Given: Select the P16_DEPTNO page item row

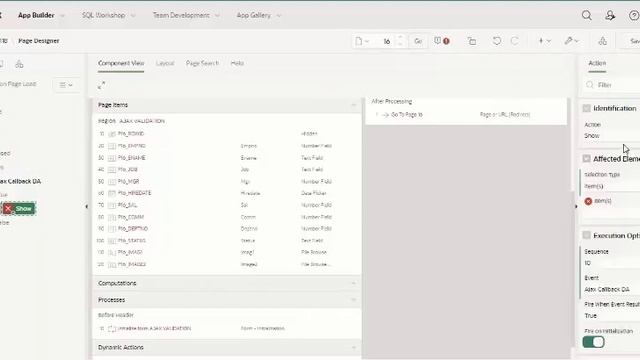Looking at the screenshot, I should pyautogui.click(x=226, y=229).
